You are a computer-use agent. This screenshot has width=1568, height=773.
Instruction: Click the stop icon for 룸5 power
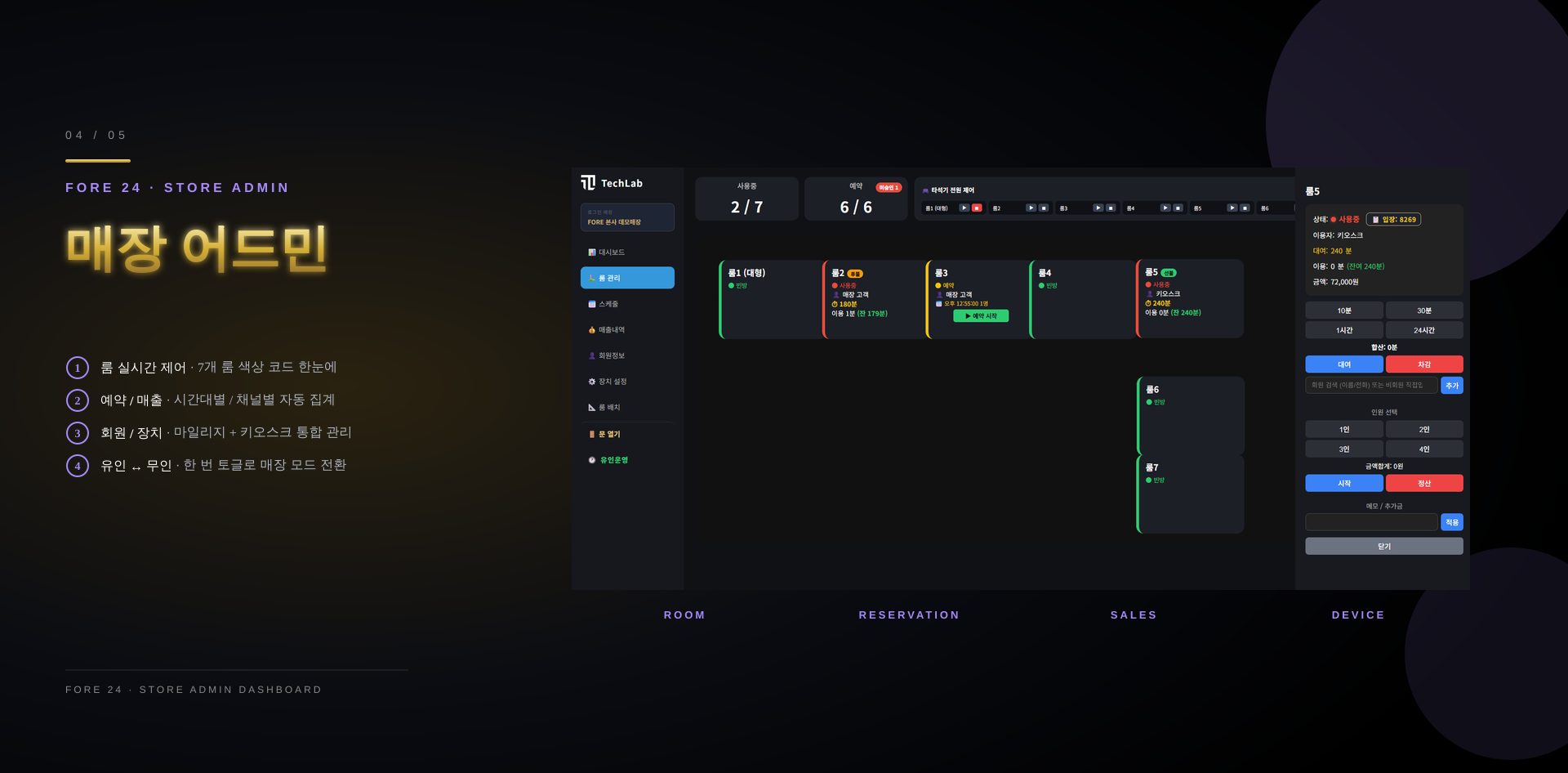tap(1245, 208)
